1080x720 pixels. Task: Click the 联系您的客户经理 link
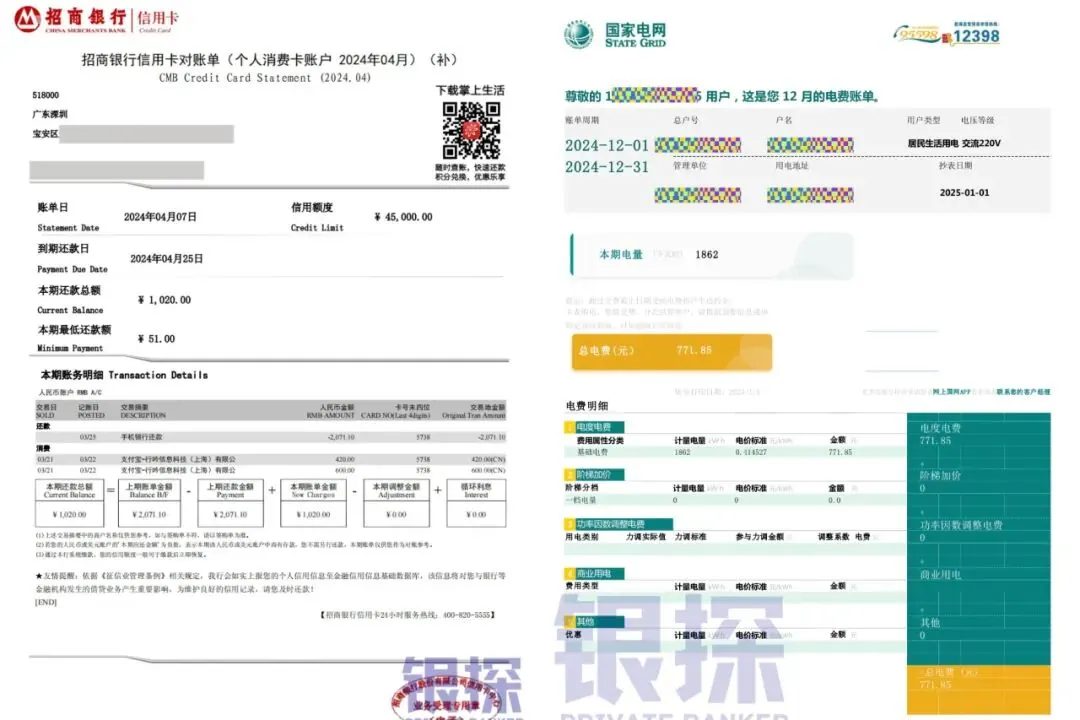tap(1023, 392)
